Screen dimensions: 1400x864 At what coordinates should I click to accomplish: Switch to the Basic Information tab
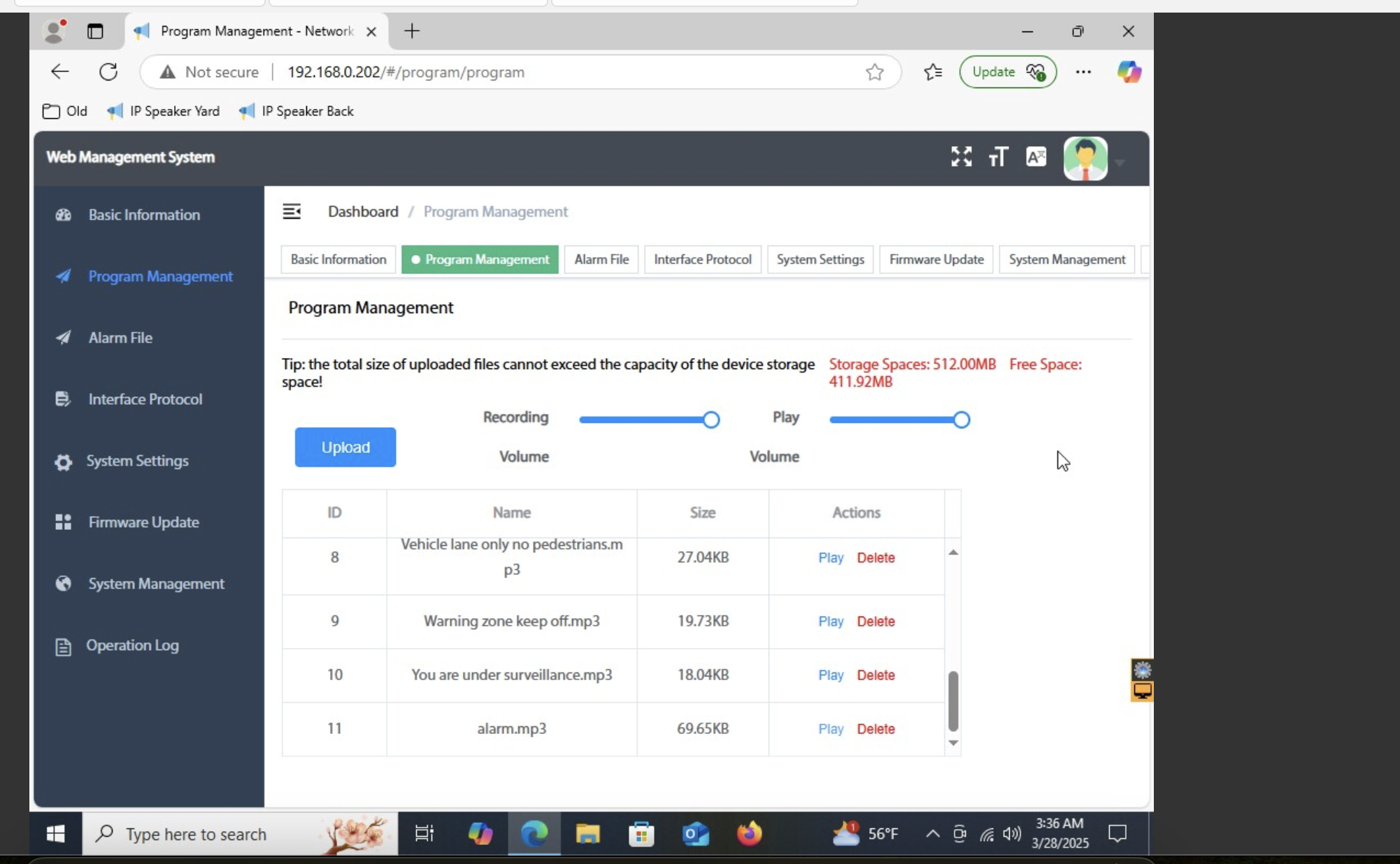(338, 259)
